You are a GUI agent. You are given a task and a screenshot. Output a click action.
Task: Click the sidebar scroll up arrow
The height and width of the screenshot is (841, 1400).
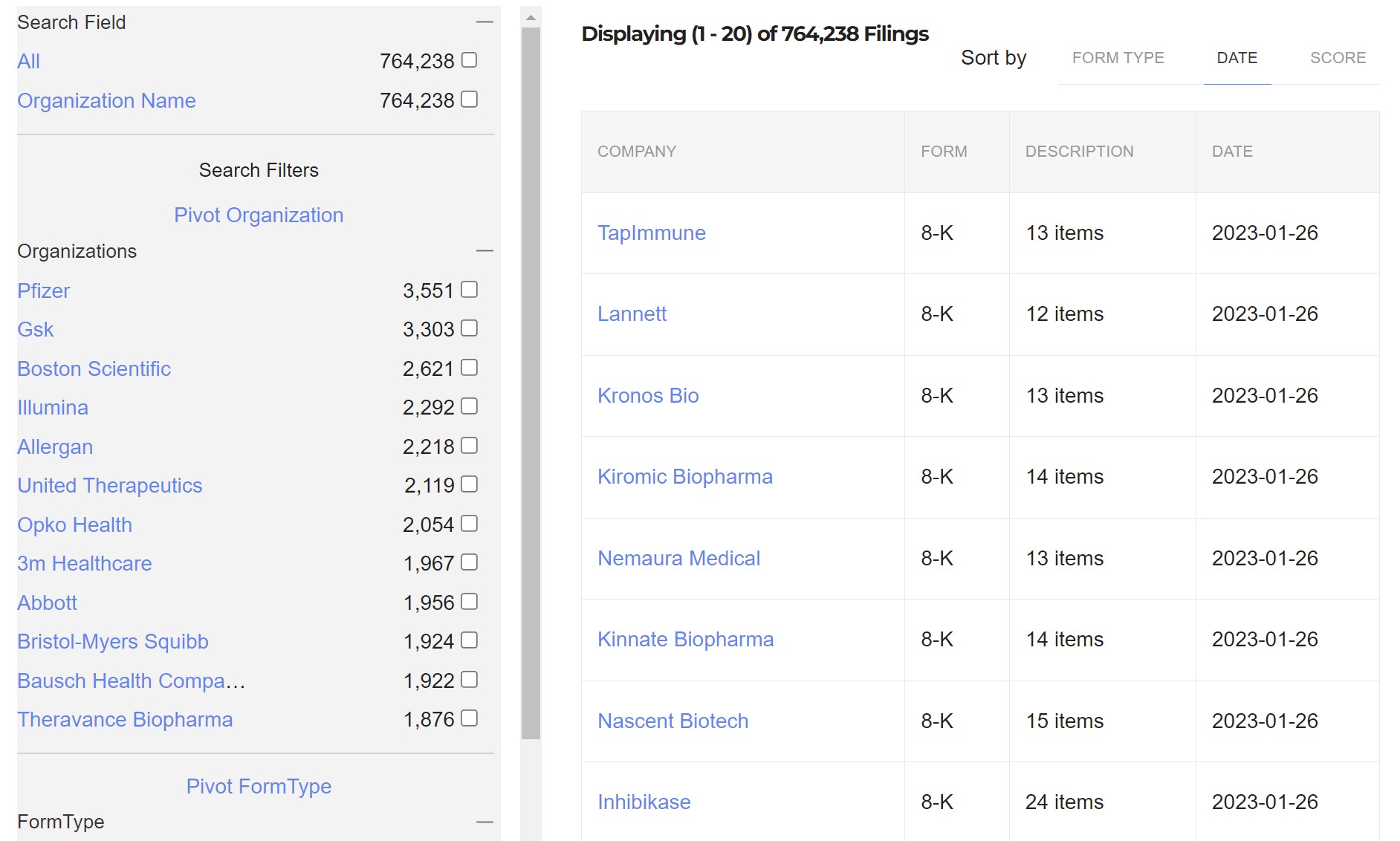click(x=531, y=16)
